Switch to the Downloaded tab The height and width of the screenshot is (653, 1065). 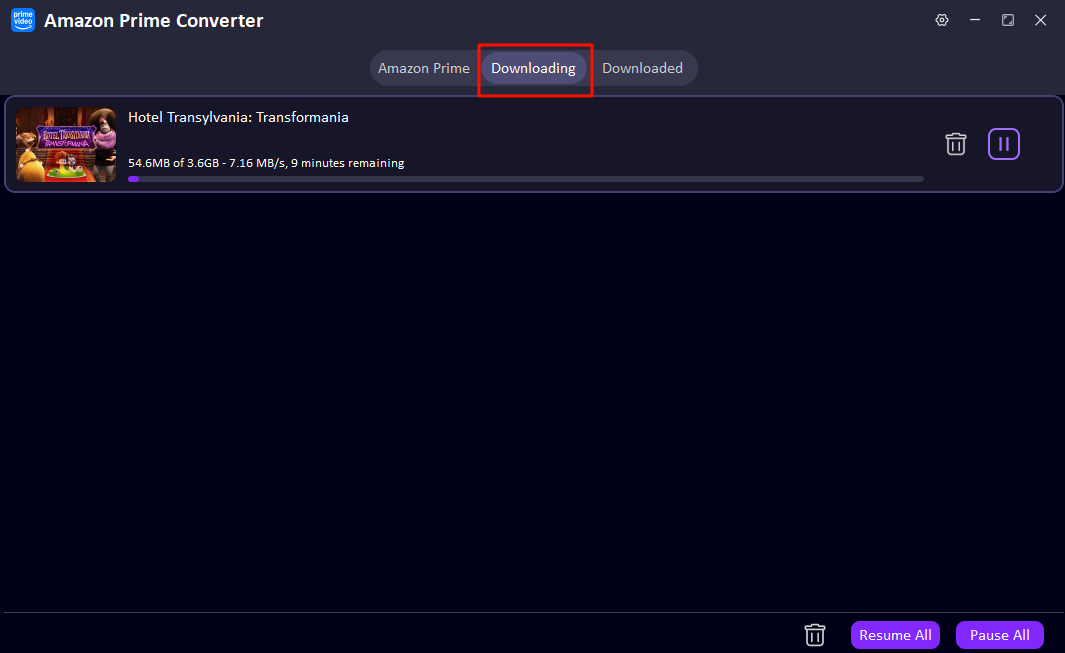point(643,68)
